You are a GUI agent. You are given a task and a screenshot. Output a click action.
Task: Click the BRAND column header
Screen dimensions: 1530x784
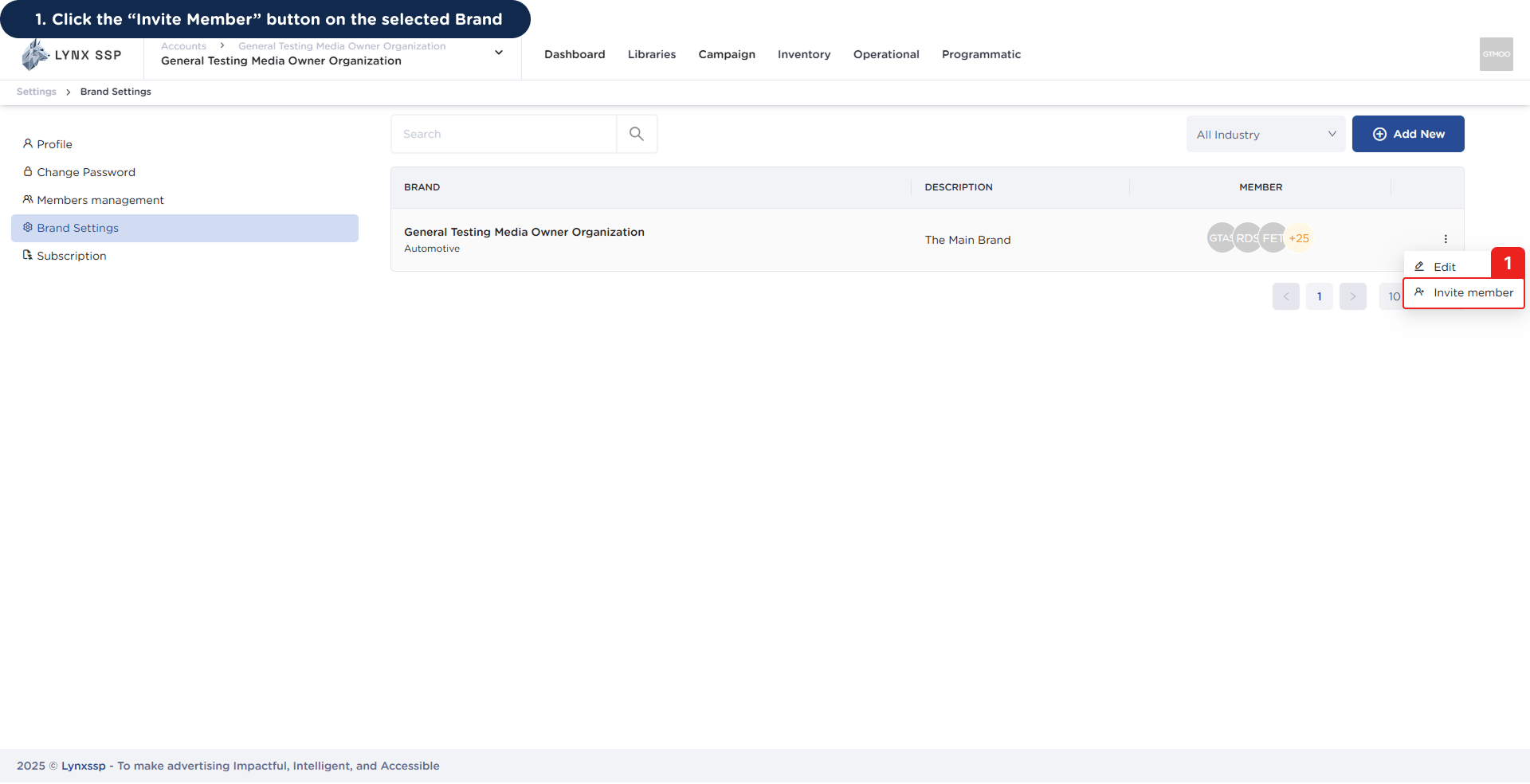tap(422, 187)
